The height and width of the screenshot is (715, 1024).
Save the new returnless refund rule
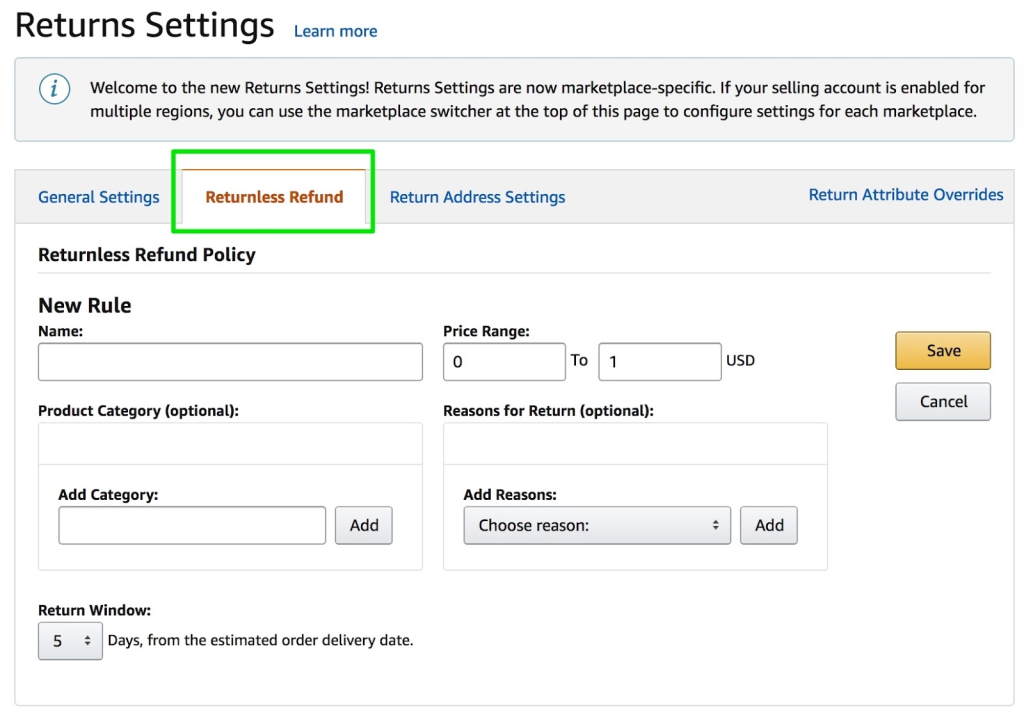tap(942, 351)
